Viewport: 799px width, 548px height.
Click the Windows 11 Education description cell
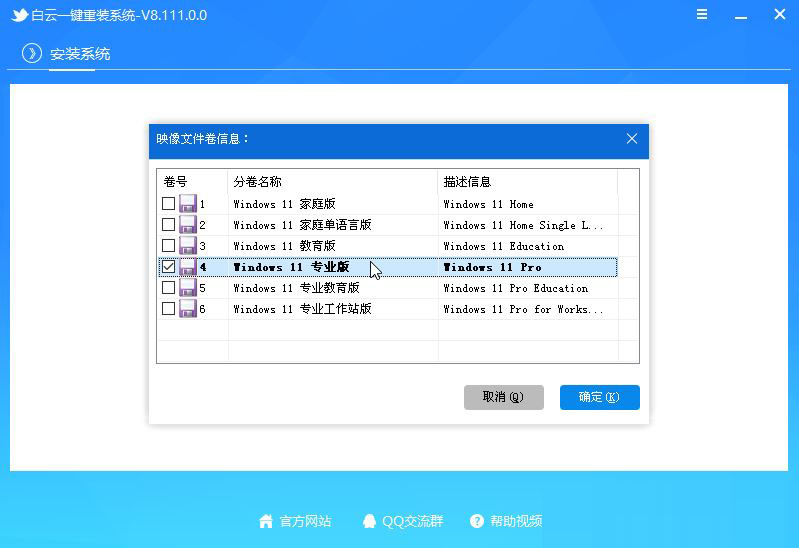(503, 246)
